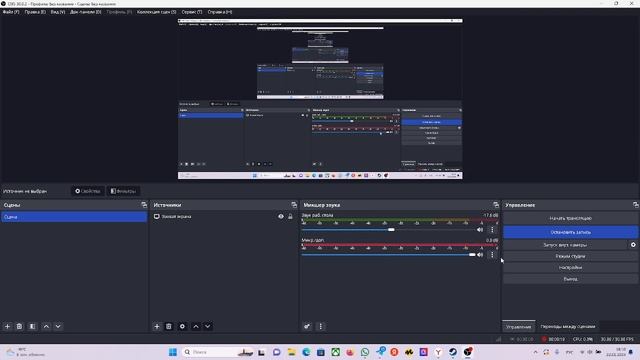Open the Сервис menu

tap(192, 12)
